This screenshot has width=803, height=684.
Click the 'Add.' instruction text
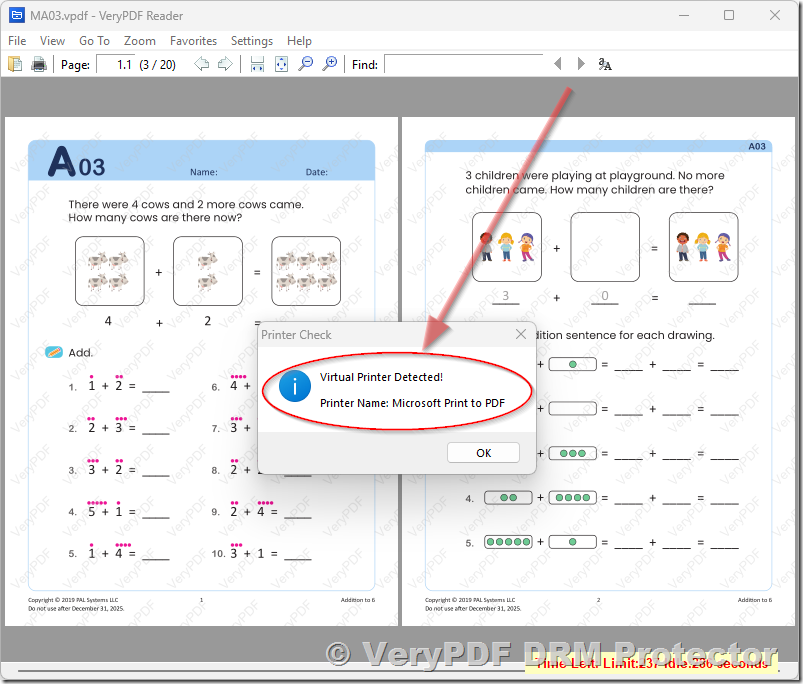81,353
